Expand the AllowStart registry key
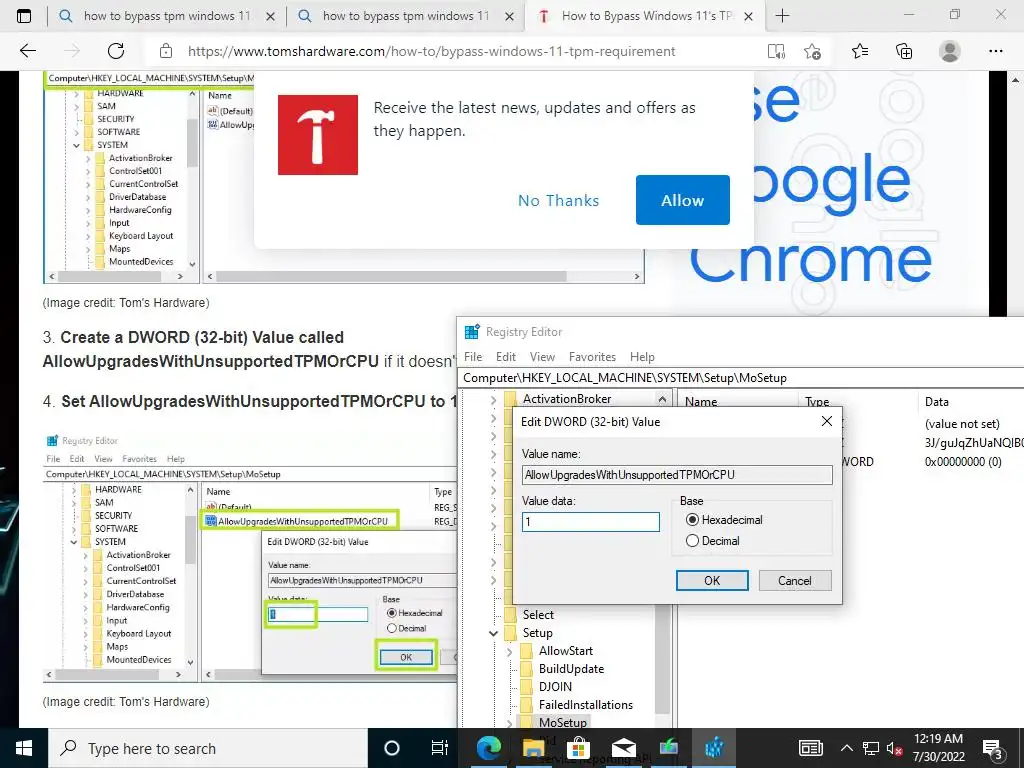Screen dimensions: 1024x768 coord(509,651)
